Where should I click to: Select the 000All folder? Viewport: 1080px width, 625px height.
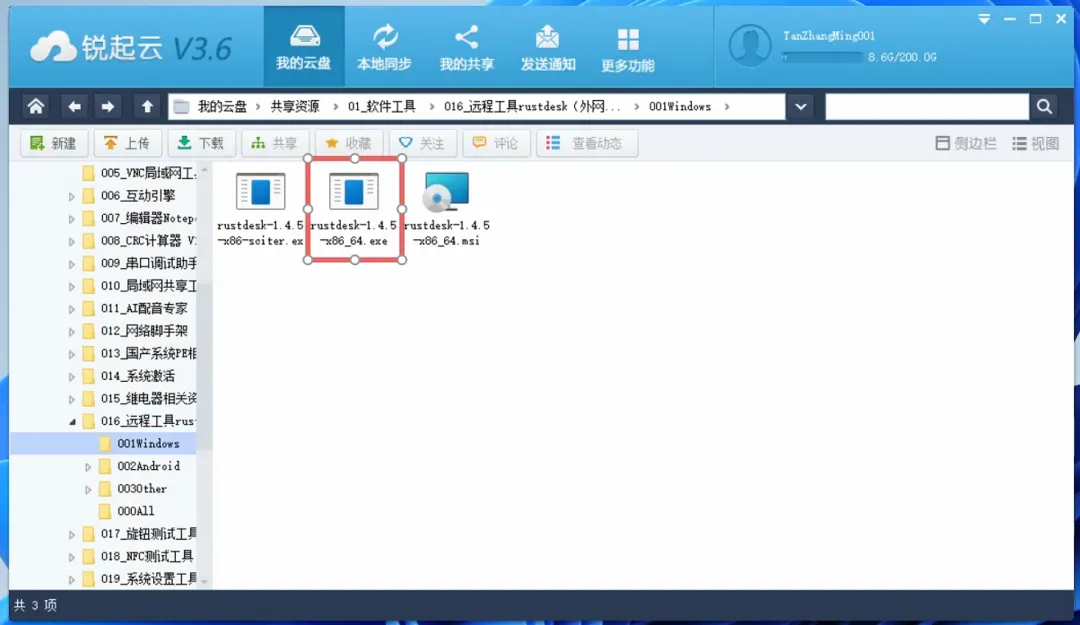(127, 511)
